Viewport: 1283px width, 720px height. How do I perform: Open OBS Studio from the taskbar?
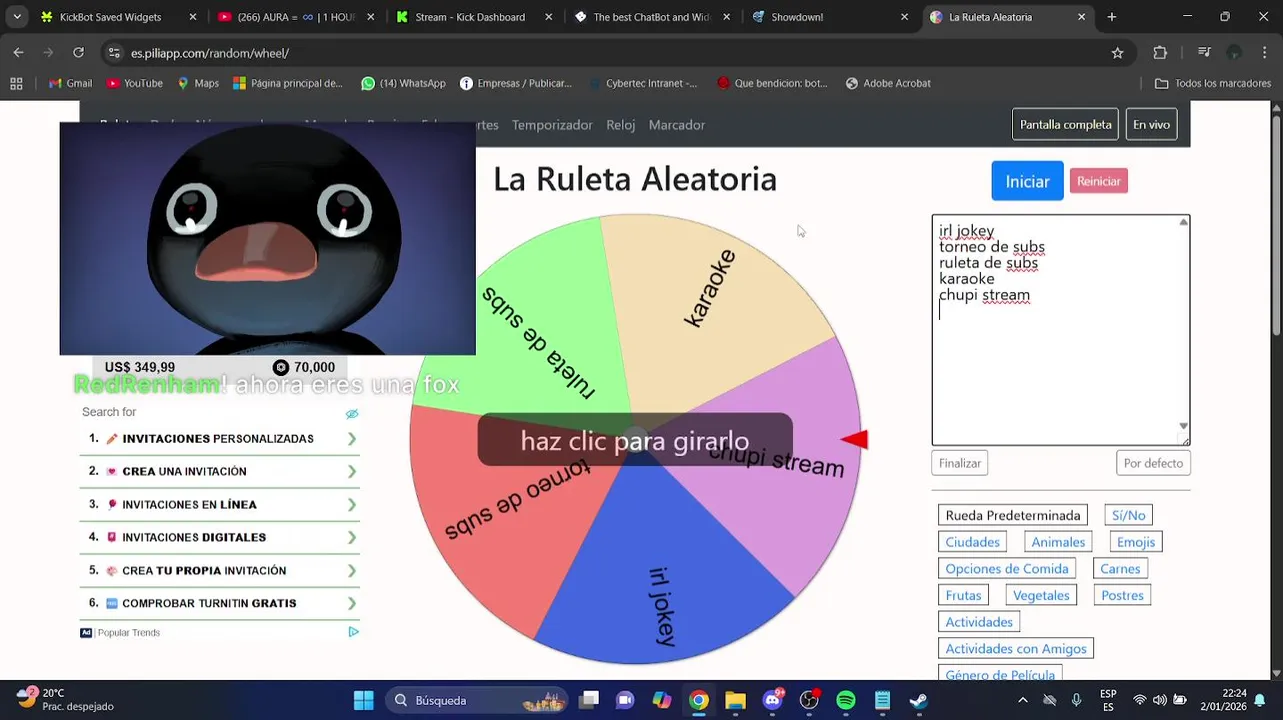point(809,700)
